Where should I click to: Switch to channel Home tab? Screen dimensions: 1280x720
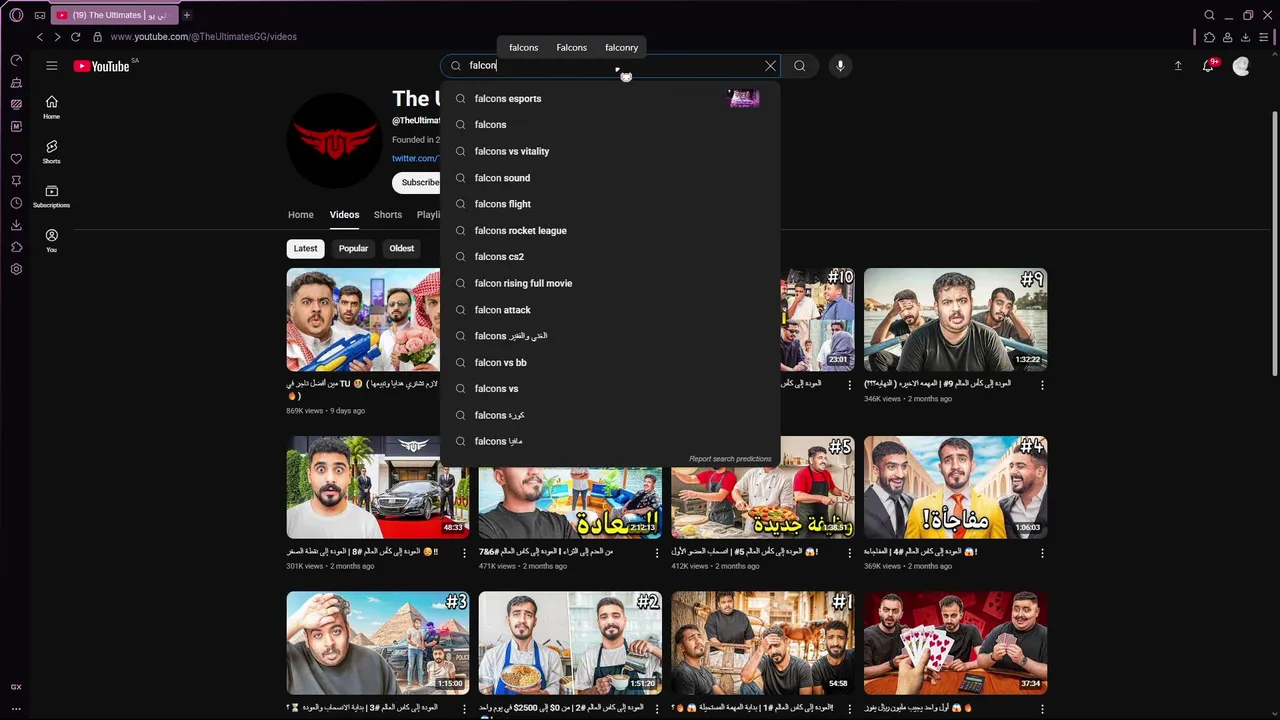click(x=300, y=215)
